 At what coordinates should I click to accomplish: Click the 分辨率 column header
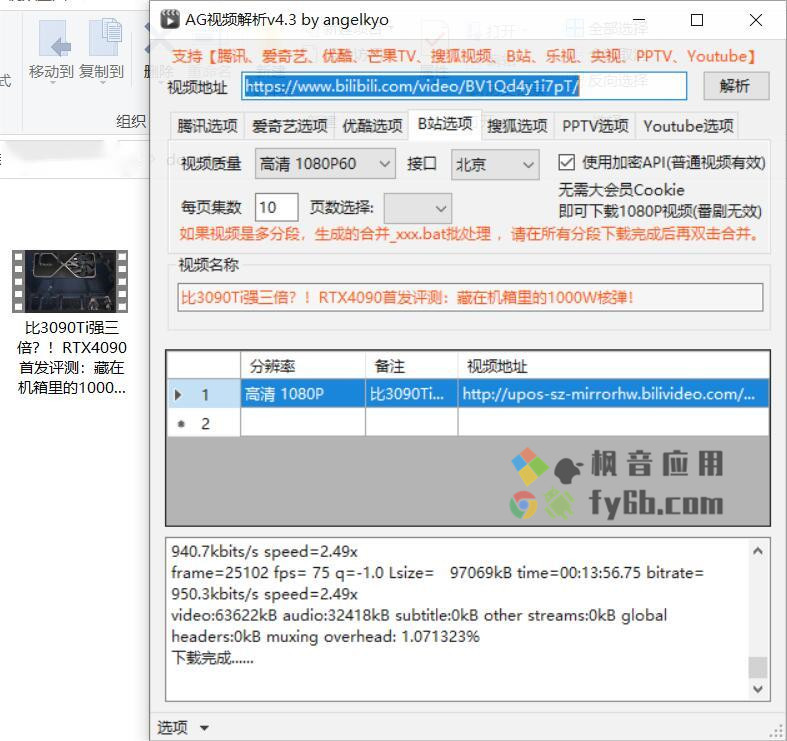pos(303,366)
